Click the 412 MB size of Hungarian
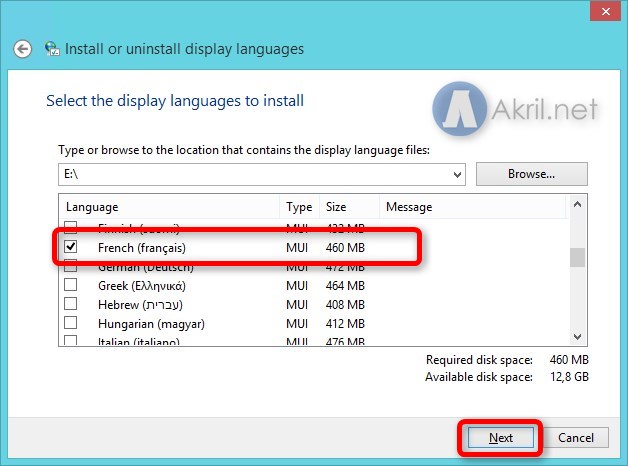Viewport: 628px width, 466px height. 345,323
